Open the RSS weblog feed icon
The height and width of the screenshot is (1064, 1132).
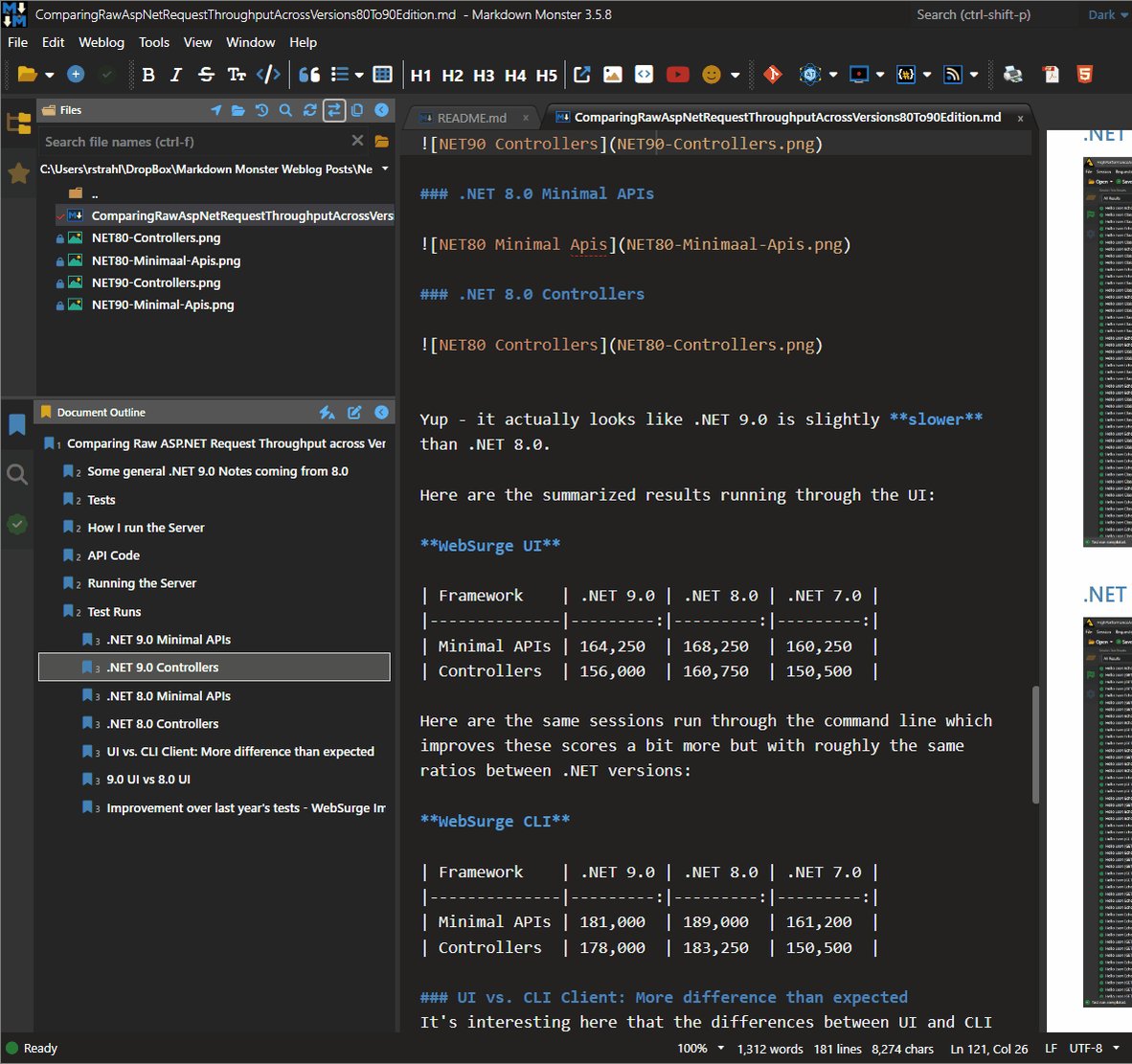coord(953,75)
